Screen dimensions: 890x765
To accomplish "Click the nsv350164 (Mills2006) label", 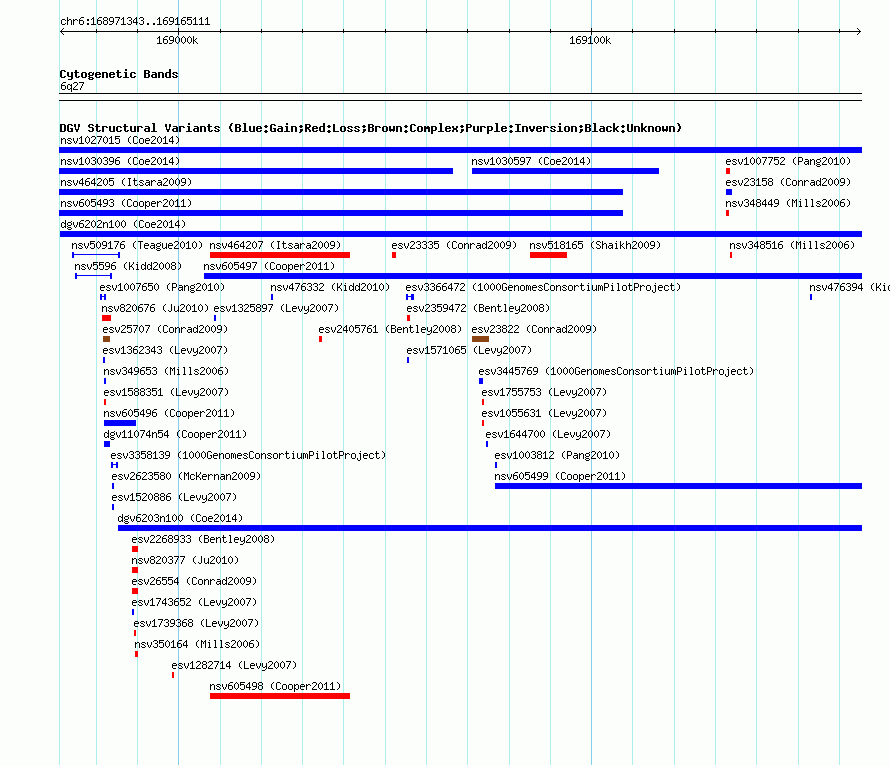I will [x=197, y=644].
